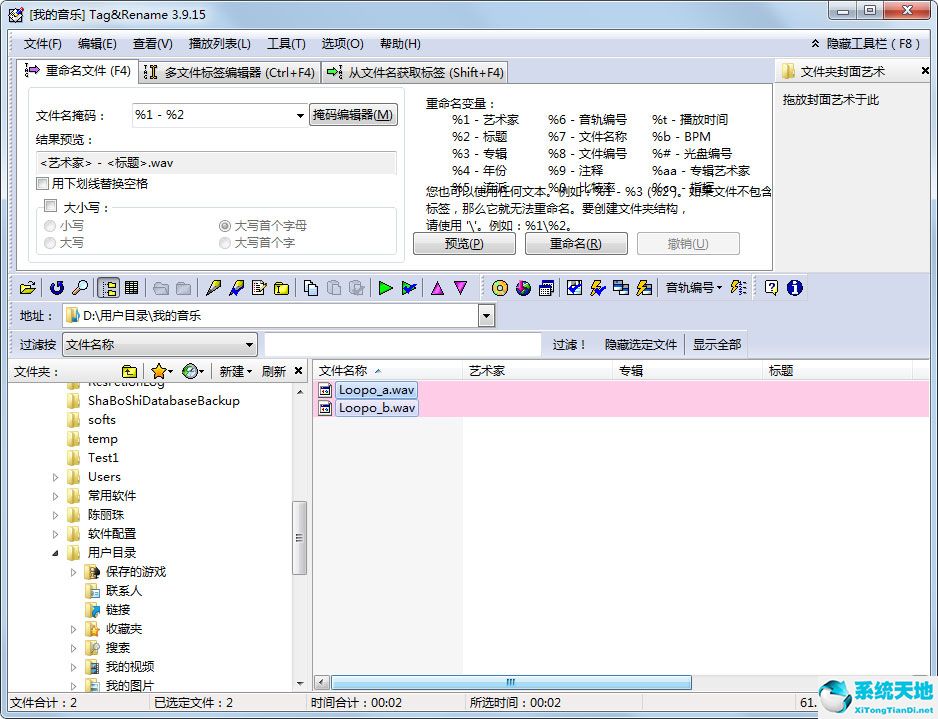Open the 过滤按 文件名称 combo box
The height and width of the screenshot is (719, 938).
160,345
